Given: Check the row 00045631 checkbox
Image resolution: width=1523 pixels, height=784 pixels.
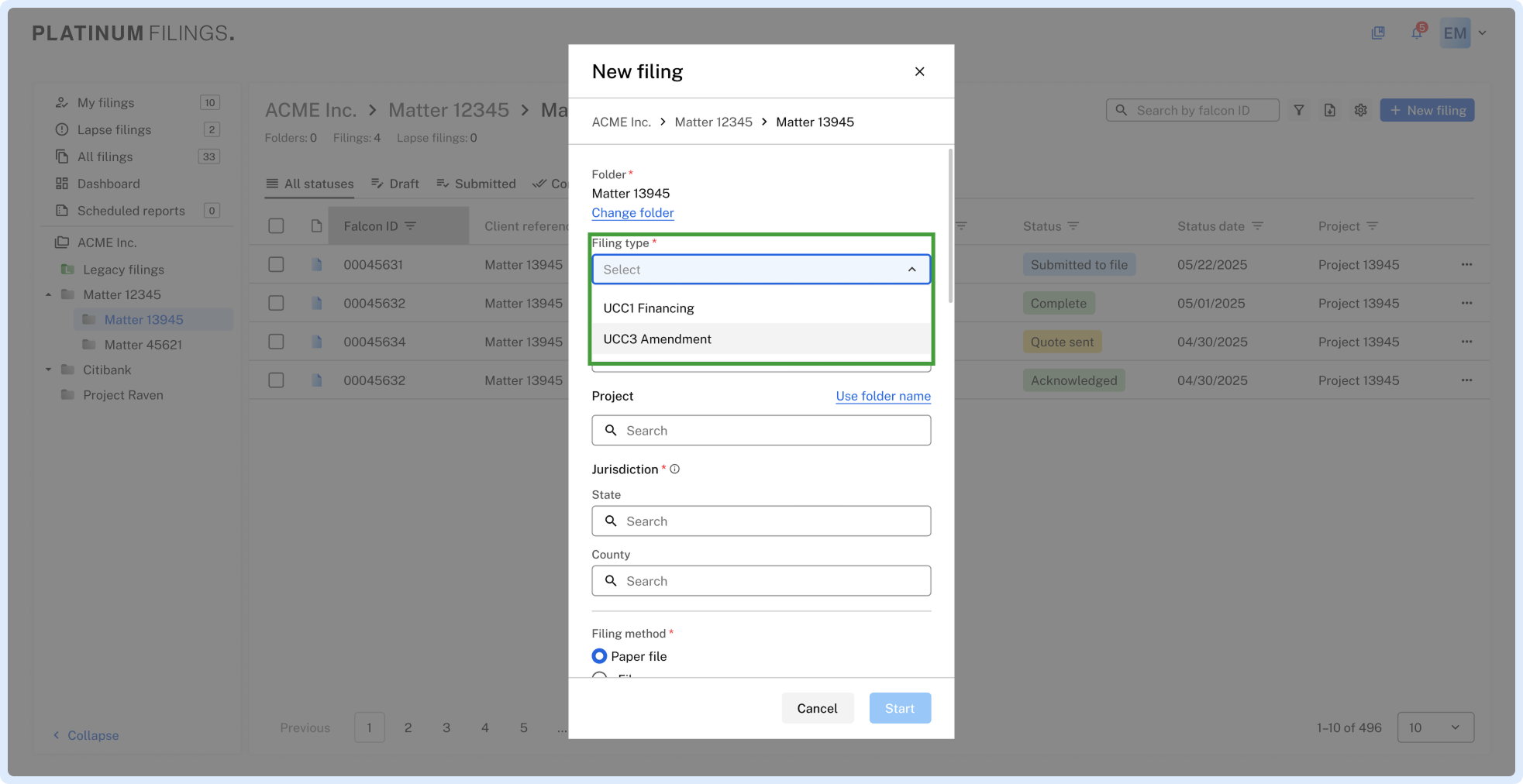Looking at the screenshot, I should pyautogui.click(x=276, y=264).
